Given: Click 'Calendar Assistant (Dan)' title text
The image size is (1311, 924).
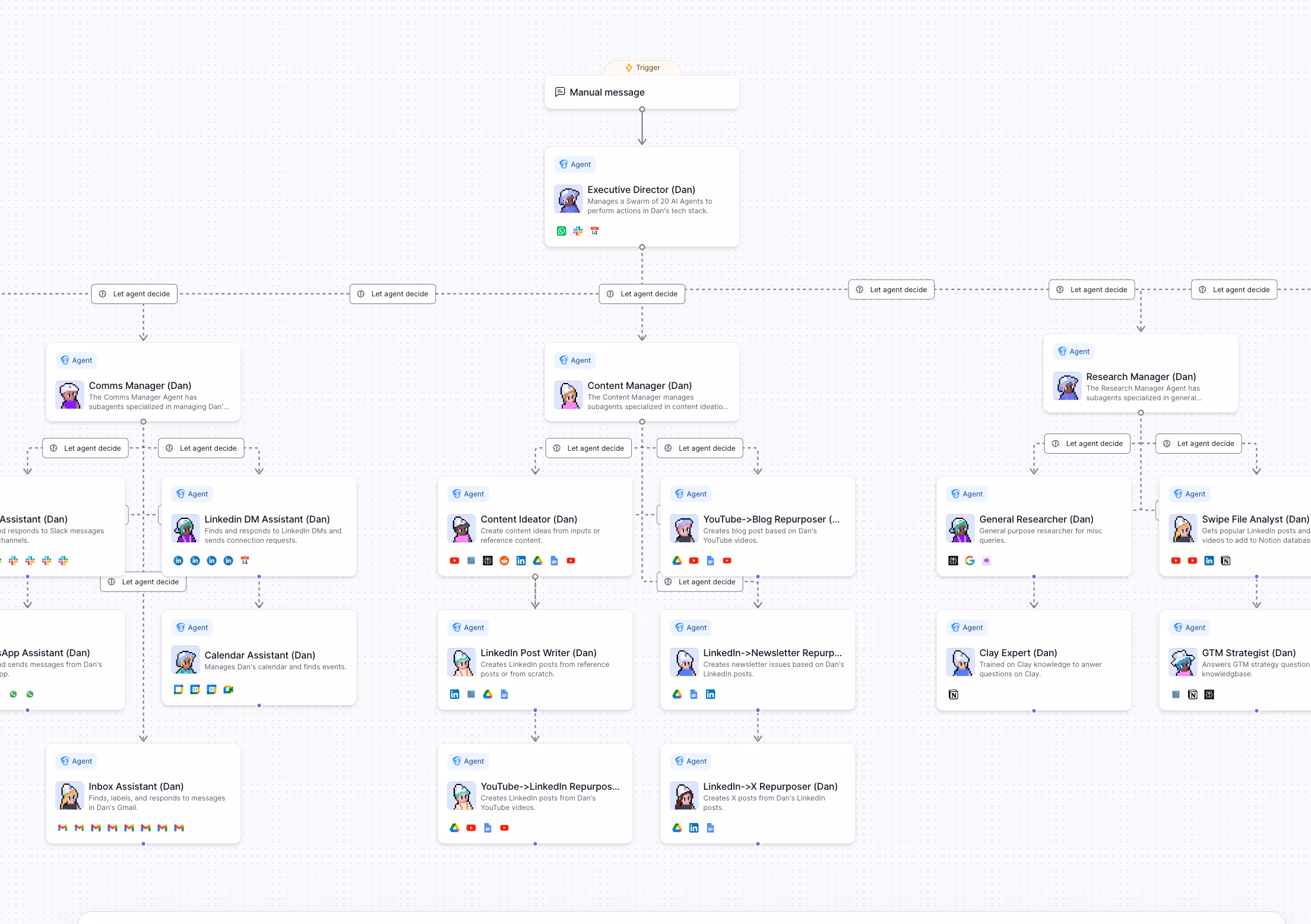Looking at the screenshot, I should pos(259,655).
